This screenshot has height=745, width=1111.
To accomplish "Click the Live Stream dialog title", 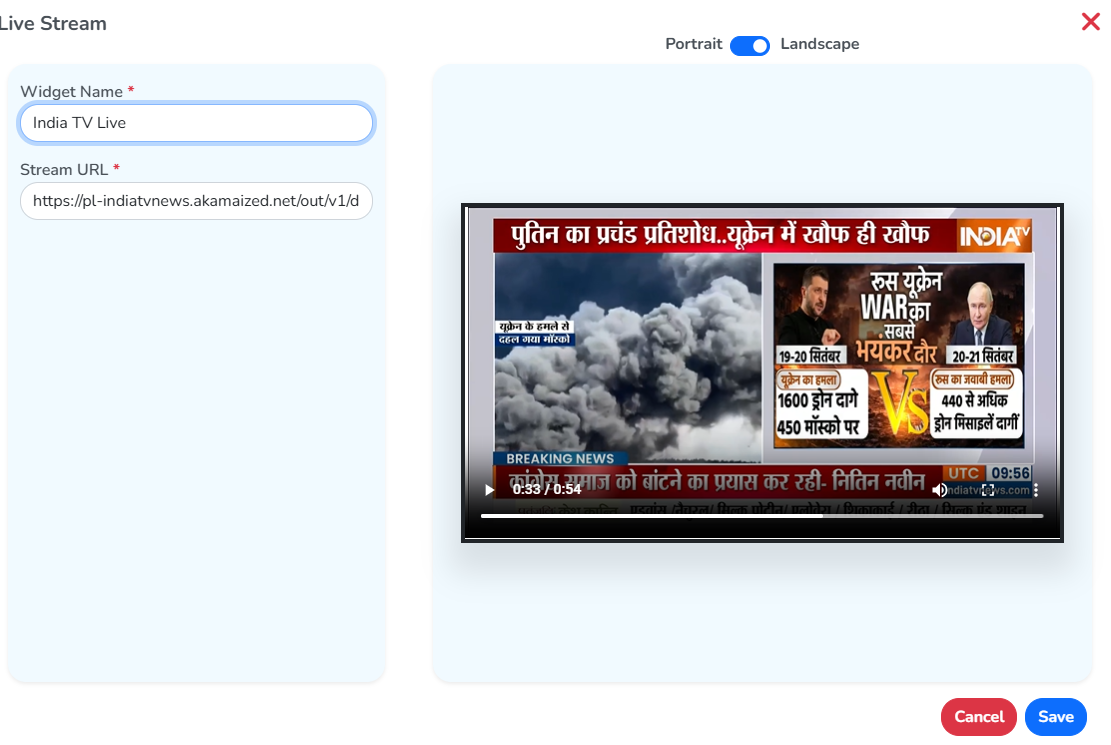I will pos(53,23).
